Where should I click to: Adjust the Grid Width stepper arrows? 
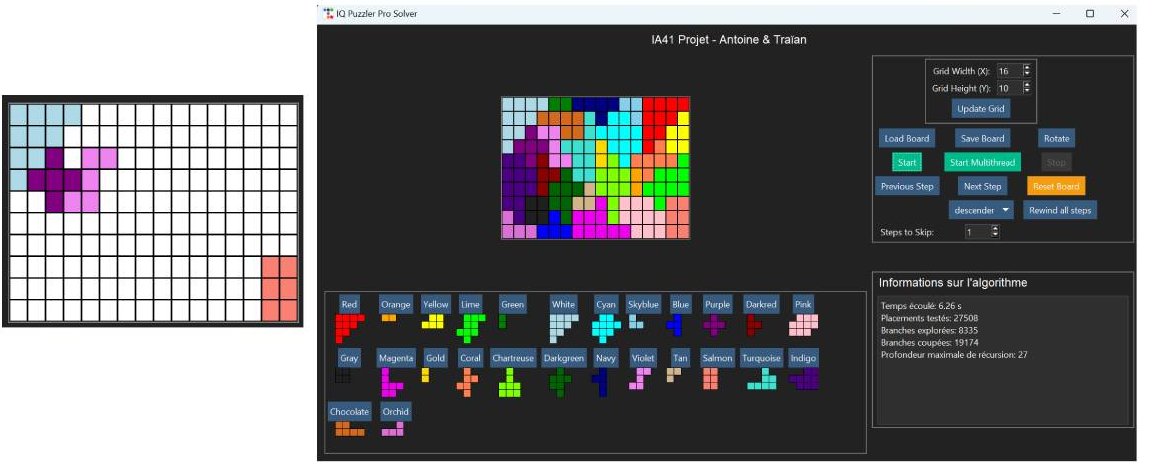[x=1026, y=71]
